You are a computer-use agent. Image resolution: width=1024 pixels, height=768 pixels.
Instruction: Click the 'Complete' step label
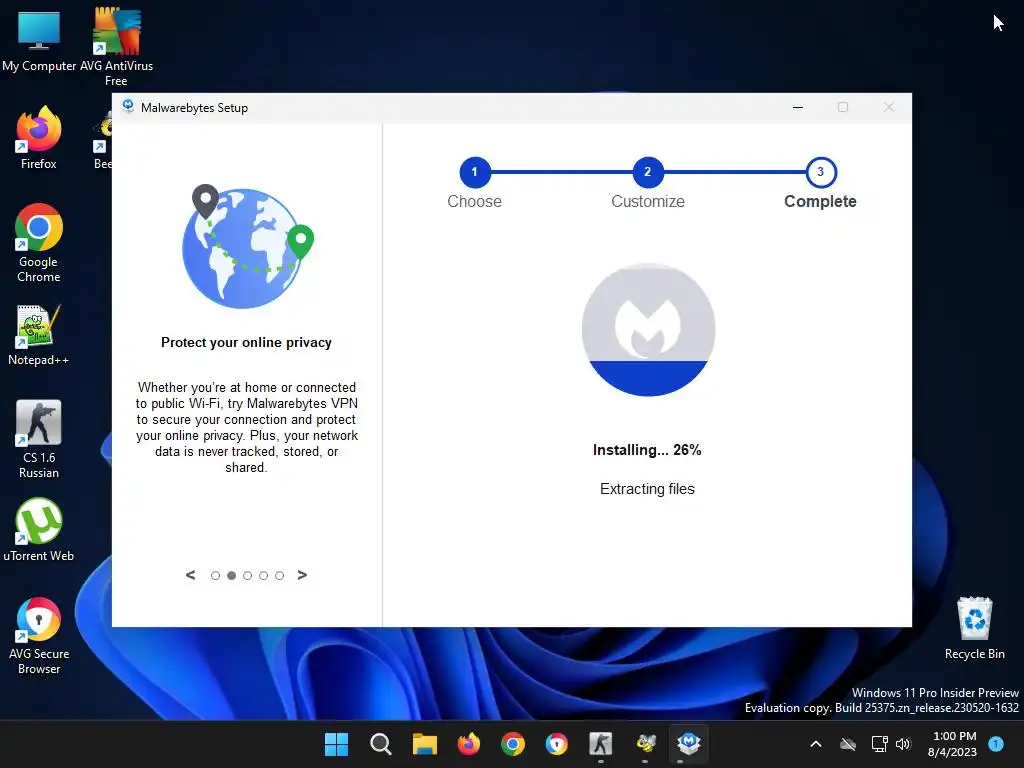tap(820, 201)
